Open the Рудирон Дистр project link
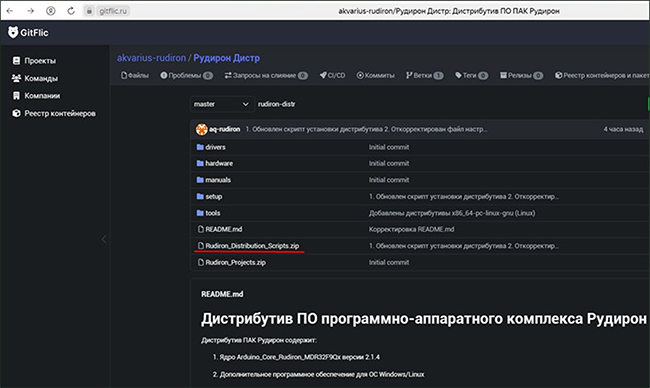Image resolution: width=650 pixels, height=388 pixels. tap(226, 58)
